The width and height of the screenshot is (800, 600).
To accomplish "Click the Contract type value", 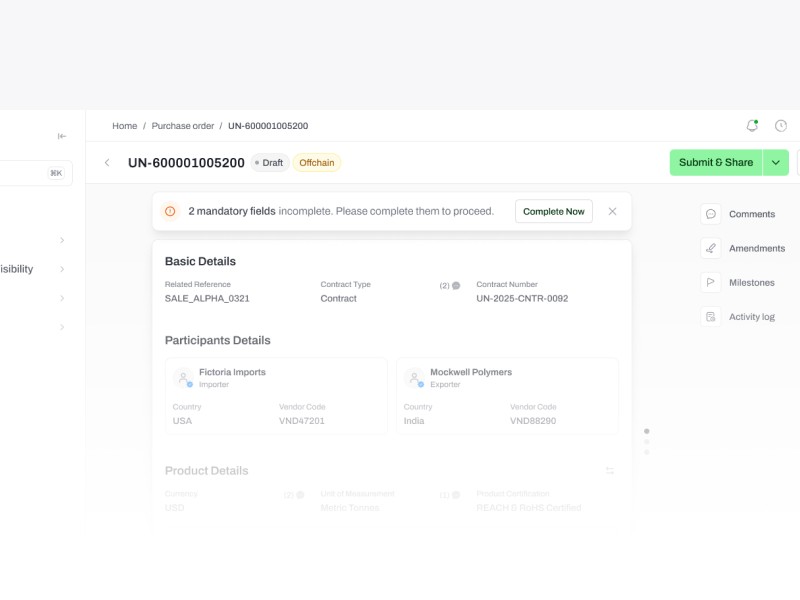I will (338, 298).
